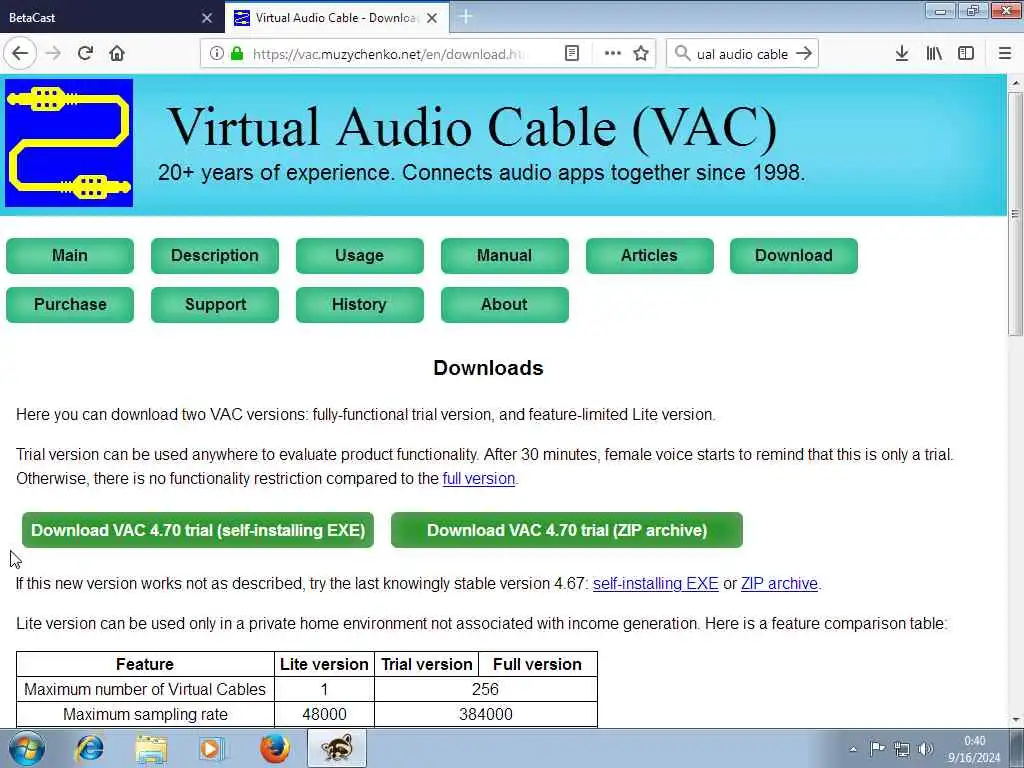Go to the Purchase page
Image resolution: width=1024 pixels, height=768 pixels.
(x=70, y=304)
